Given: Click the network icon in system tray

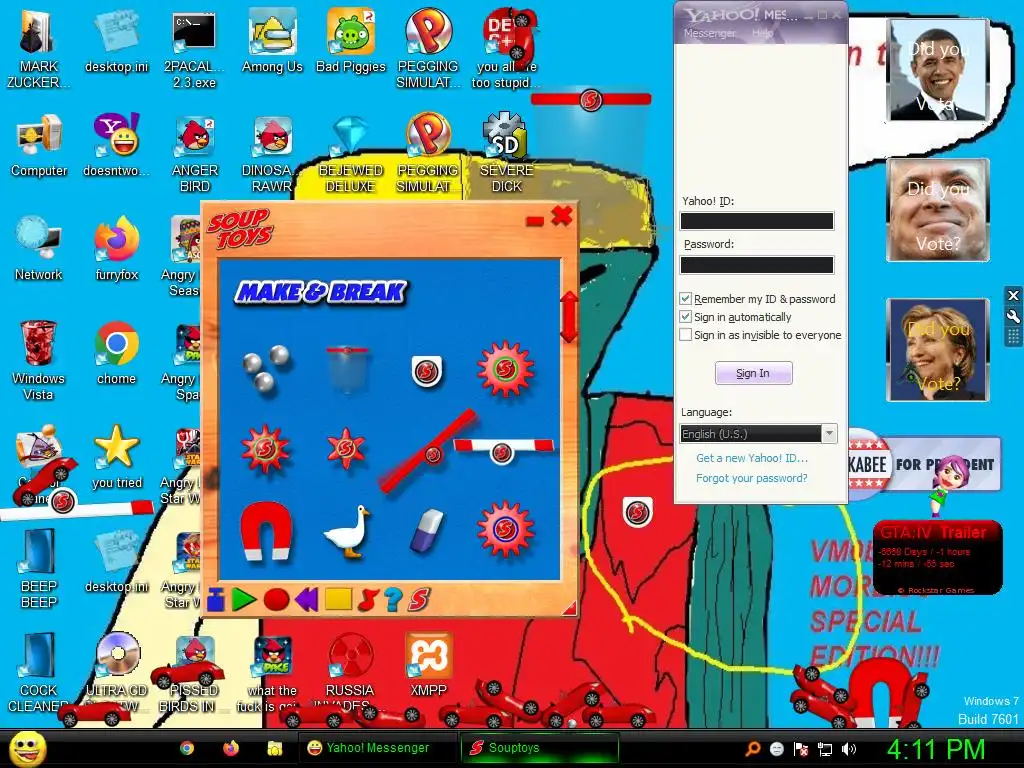Looking at the screenshot, I should point(825,749).
